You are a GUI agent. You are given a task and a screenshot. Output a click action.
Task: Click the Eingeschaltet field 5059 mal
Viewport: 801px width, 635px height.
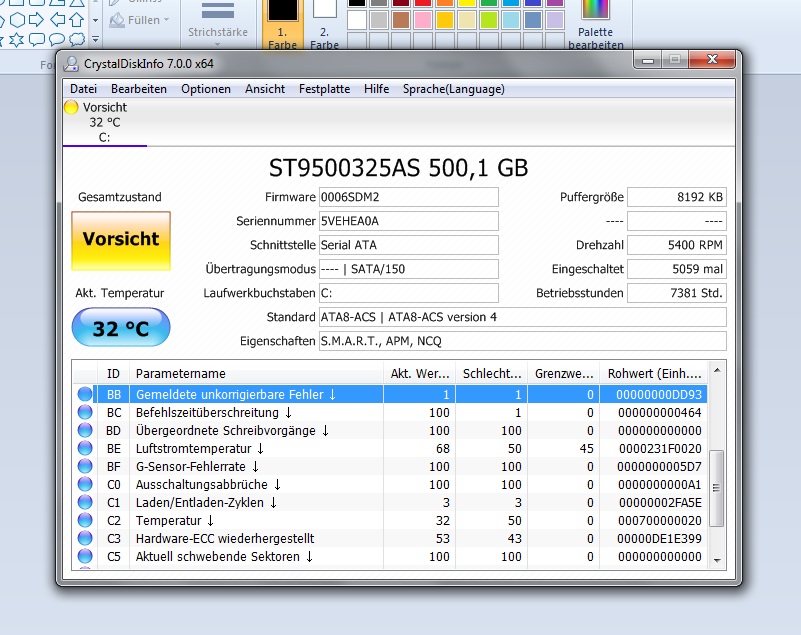click(x=677, y=269)
